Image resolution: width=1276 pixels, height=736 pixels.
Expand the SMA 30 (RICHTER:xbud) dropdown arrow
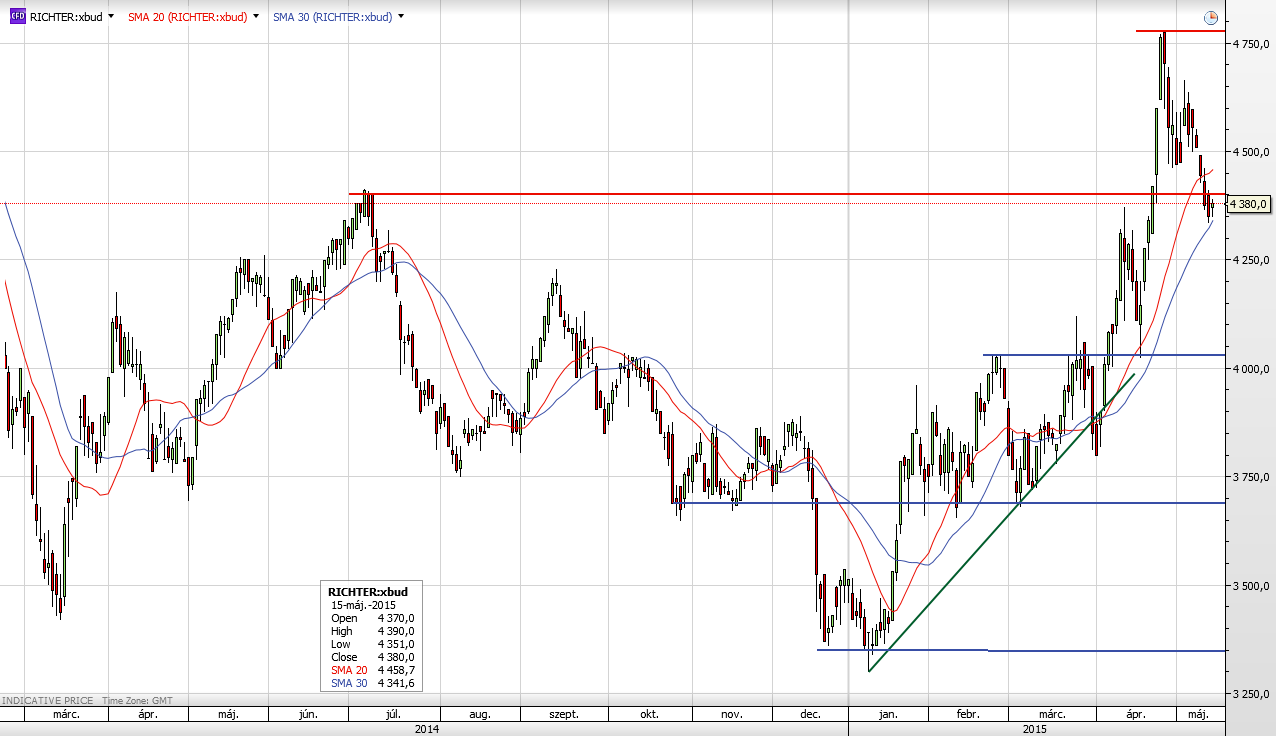401,17
